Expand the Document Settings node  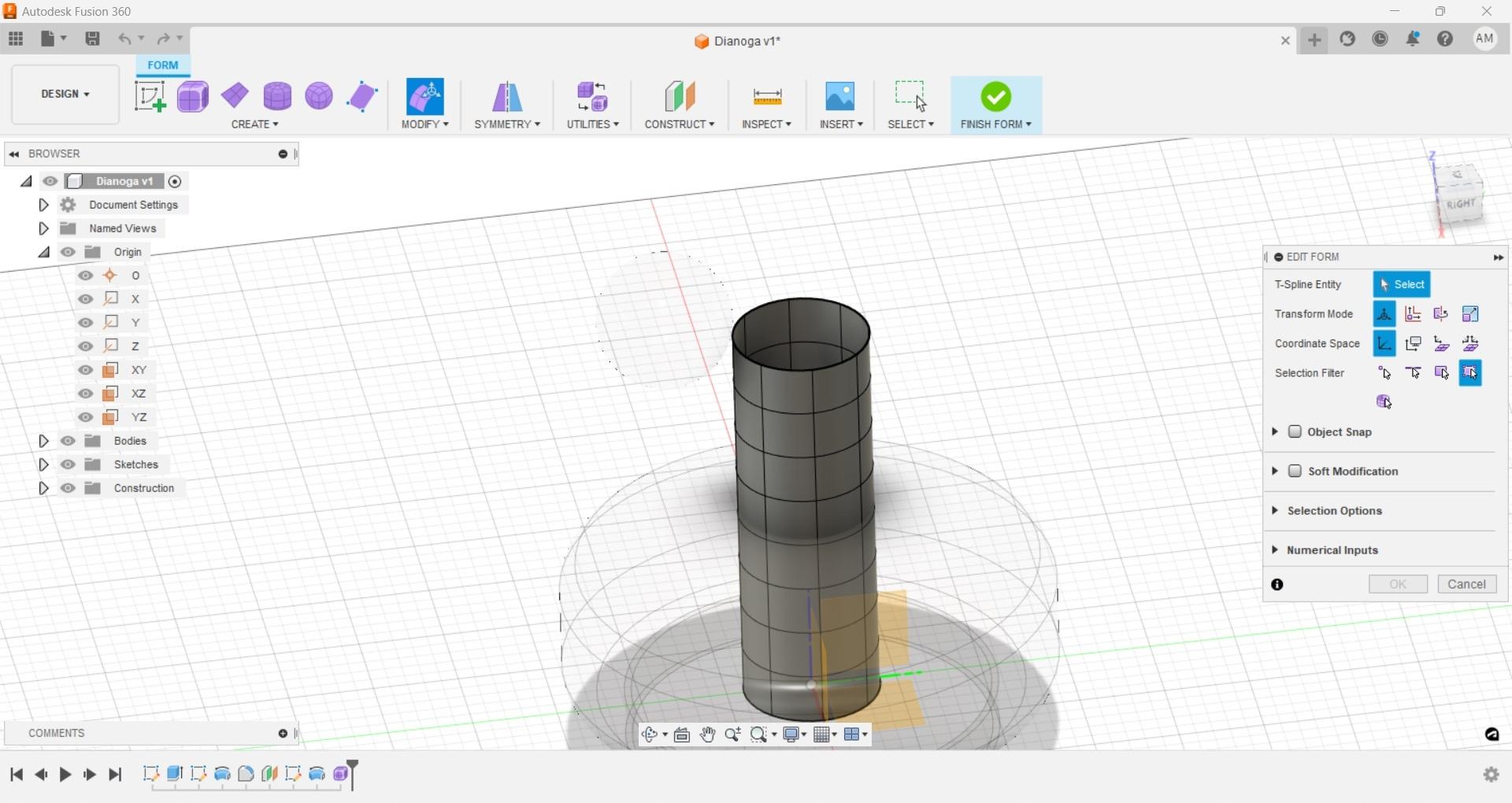[x=44, y=205]
